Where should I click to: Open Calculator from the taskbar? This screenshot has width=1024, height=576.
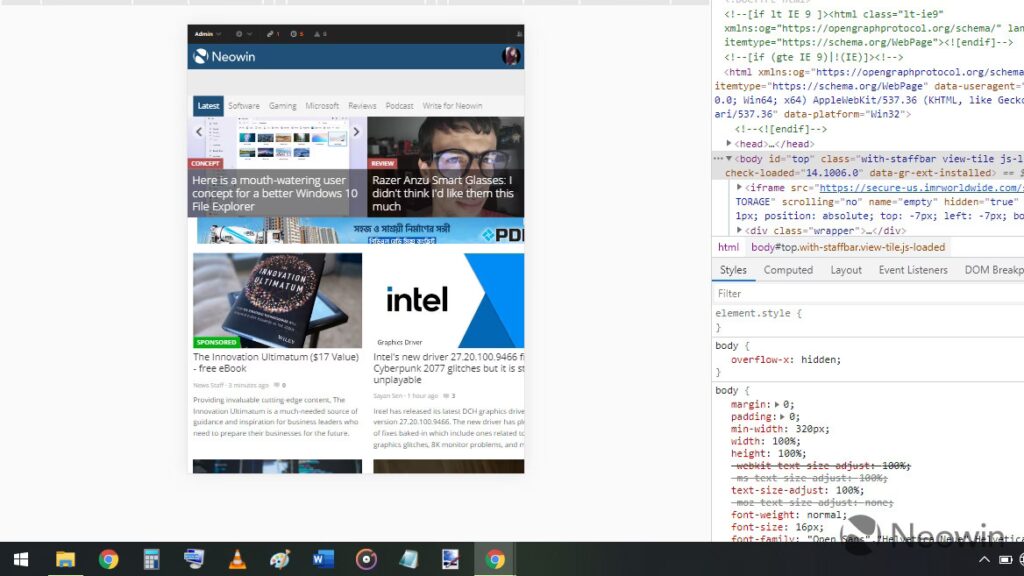pyautogui.click(x=152, y=560)
